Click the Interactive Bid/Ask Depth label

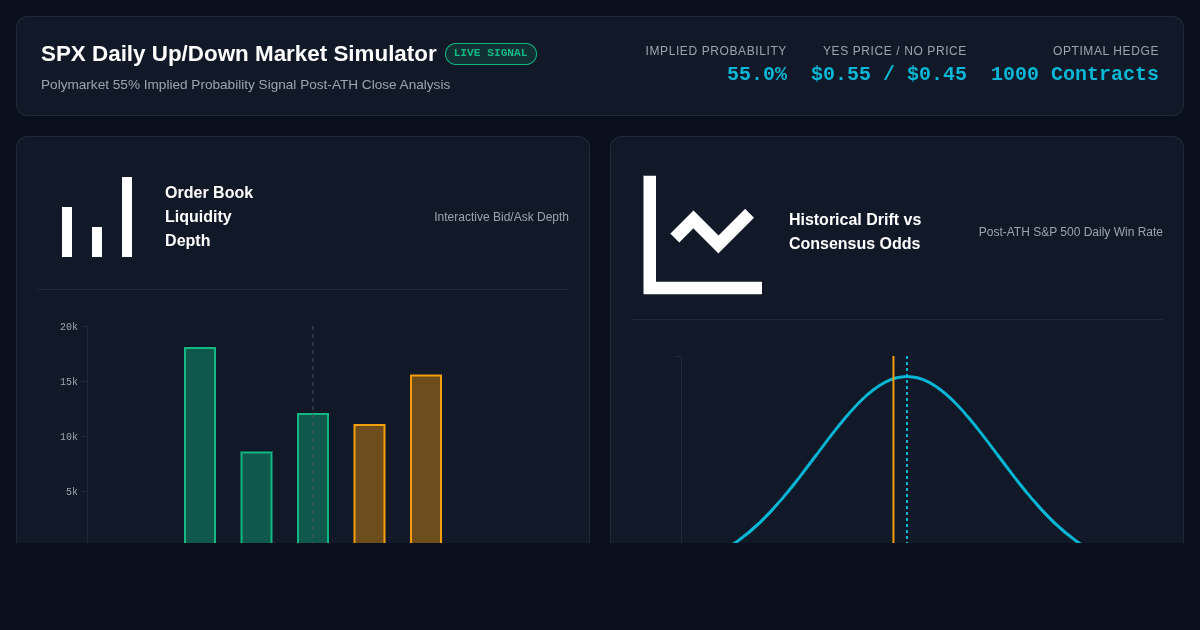(501, 217)
